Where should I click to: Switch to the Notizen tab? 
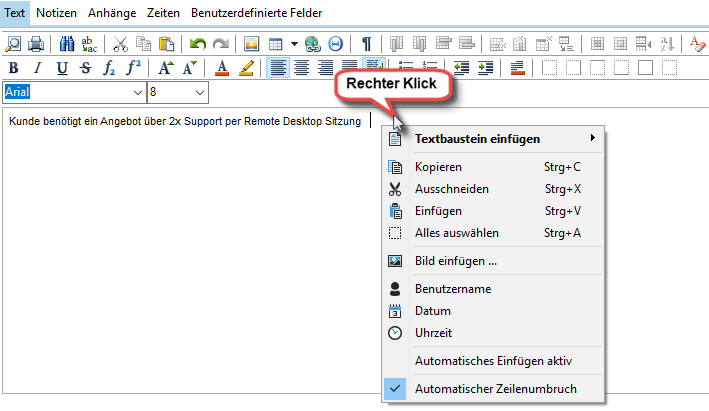(x=56, y=14)
